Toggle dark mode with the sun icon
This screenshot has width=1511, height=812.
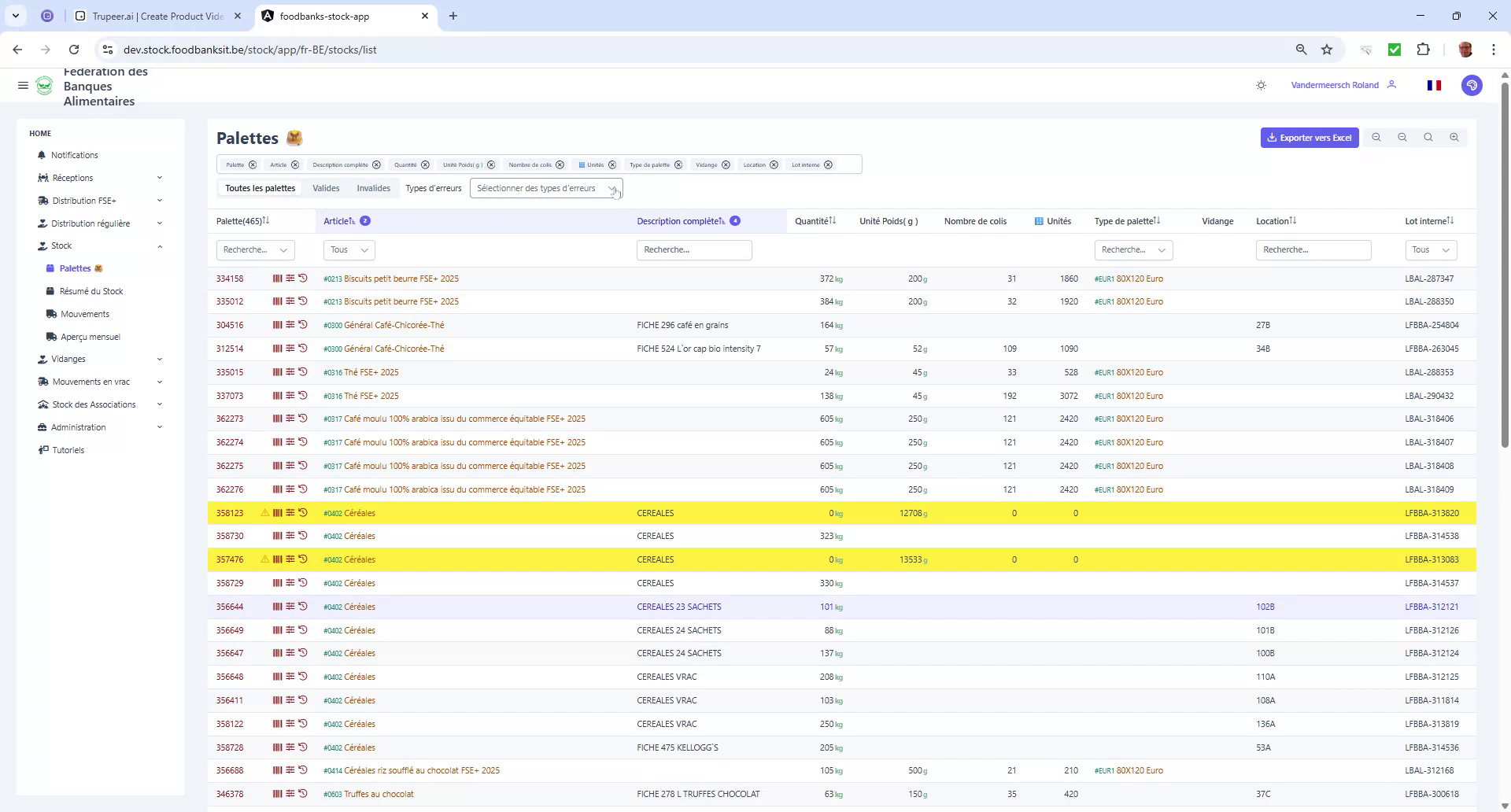(x=1261, y=85)
